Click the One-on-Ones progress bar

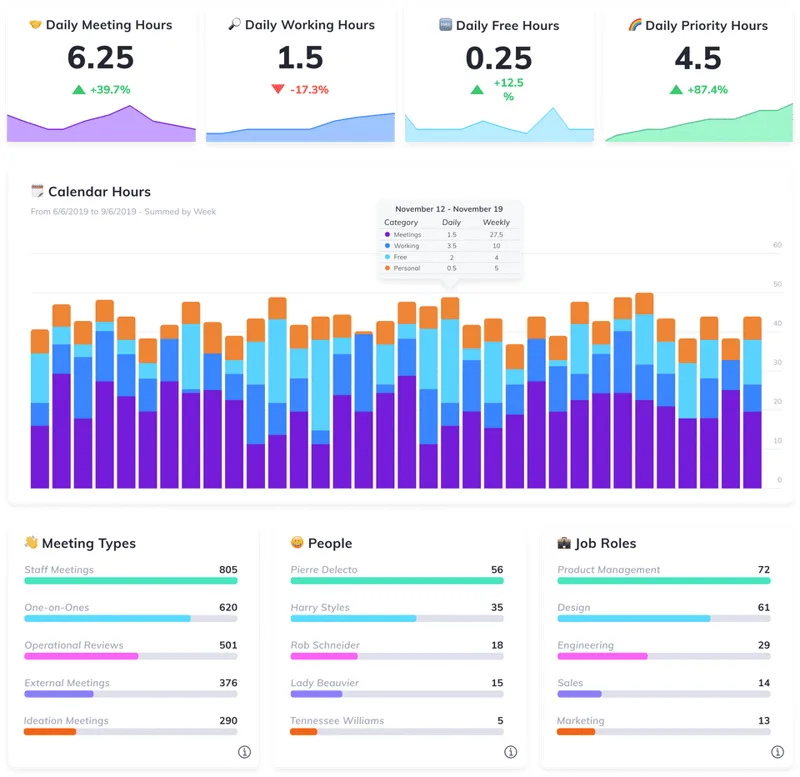click(131, 618)
